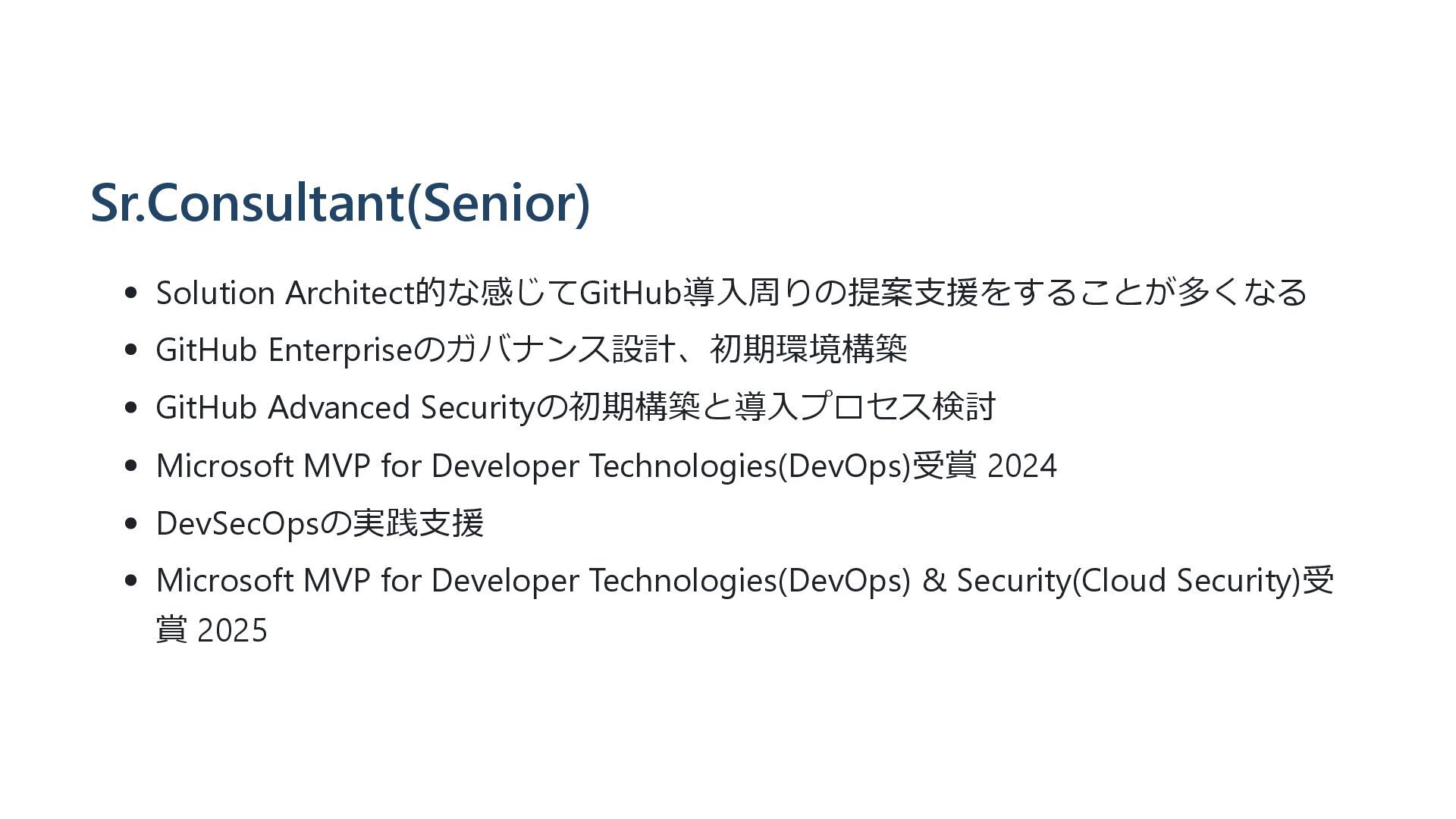This screenshot has width=1456, height=819.
Task: Click the bullet dot before the 2024 MVP line
Action: tap(130, 466)
